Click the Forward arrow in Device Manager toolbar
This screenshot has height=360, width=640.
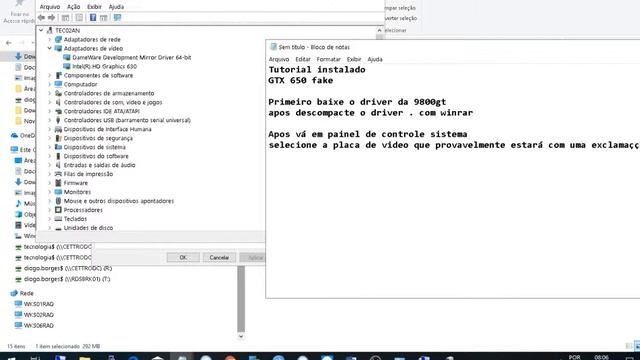51,18
